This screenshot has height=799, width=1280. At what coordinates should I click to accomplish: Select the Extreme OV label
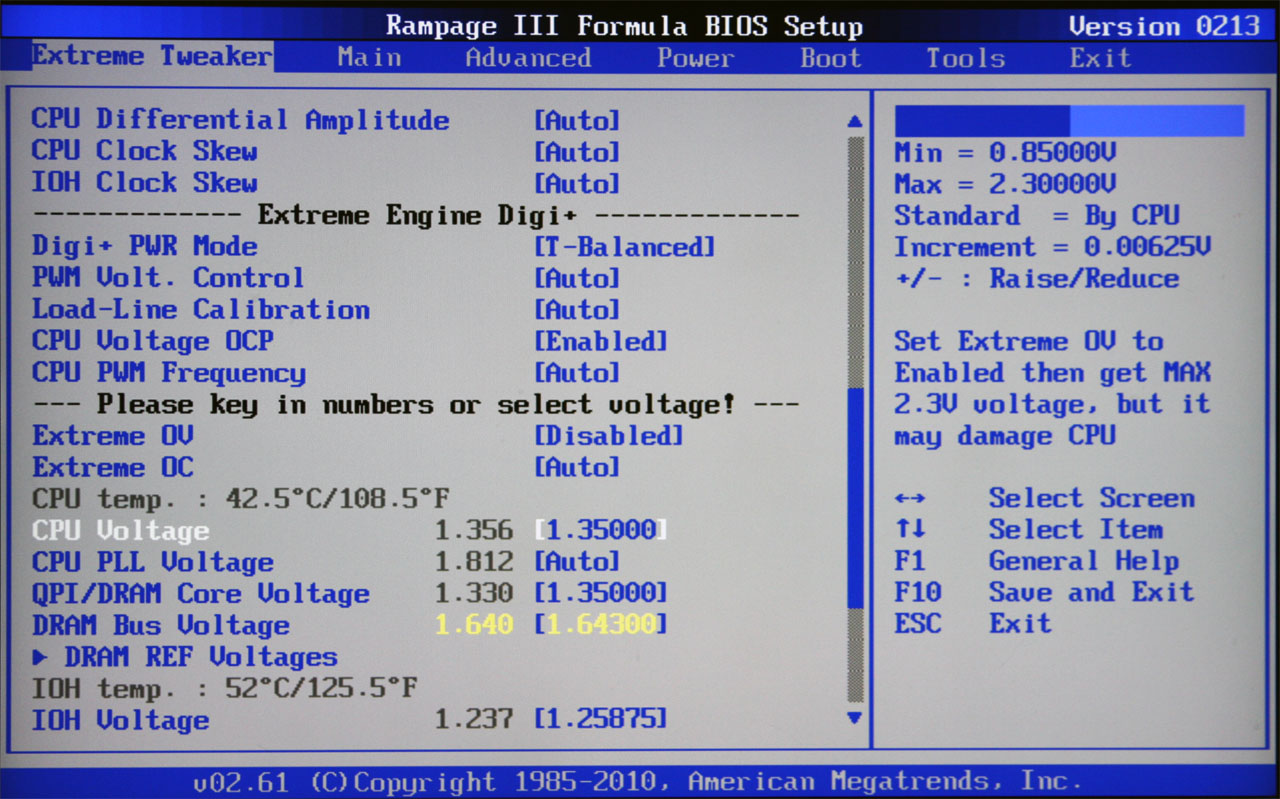[x=112, y=436]
